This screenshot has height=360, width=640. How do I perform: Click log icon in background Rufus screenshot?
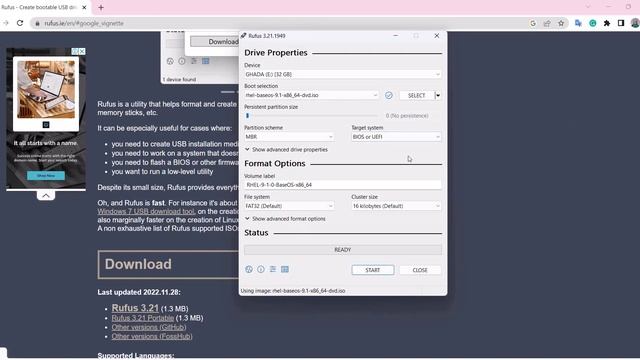click(205, 61)
